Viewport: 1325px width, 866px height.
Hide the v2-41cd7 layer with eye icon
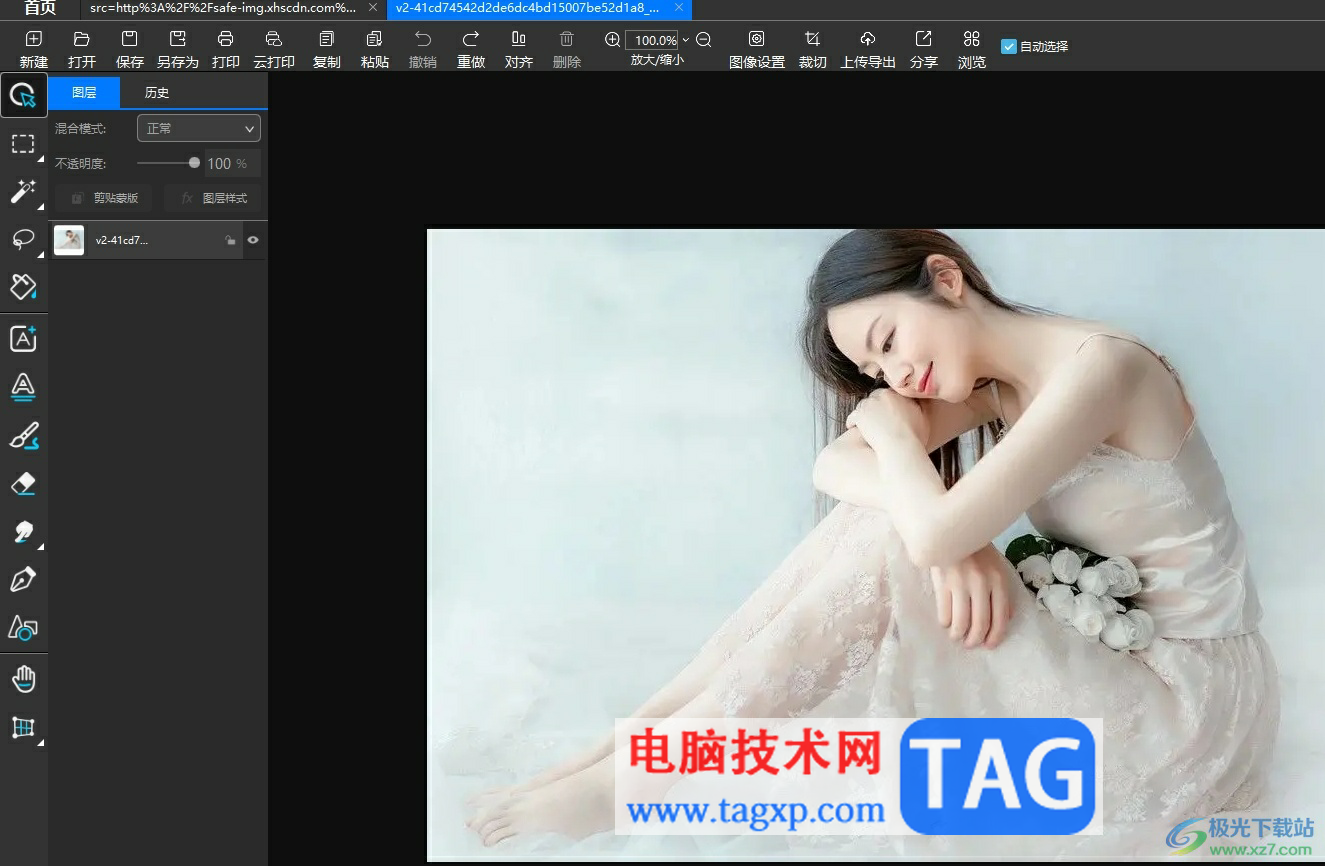tap(253, 240)
